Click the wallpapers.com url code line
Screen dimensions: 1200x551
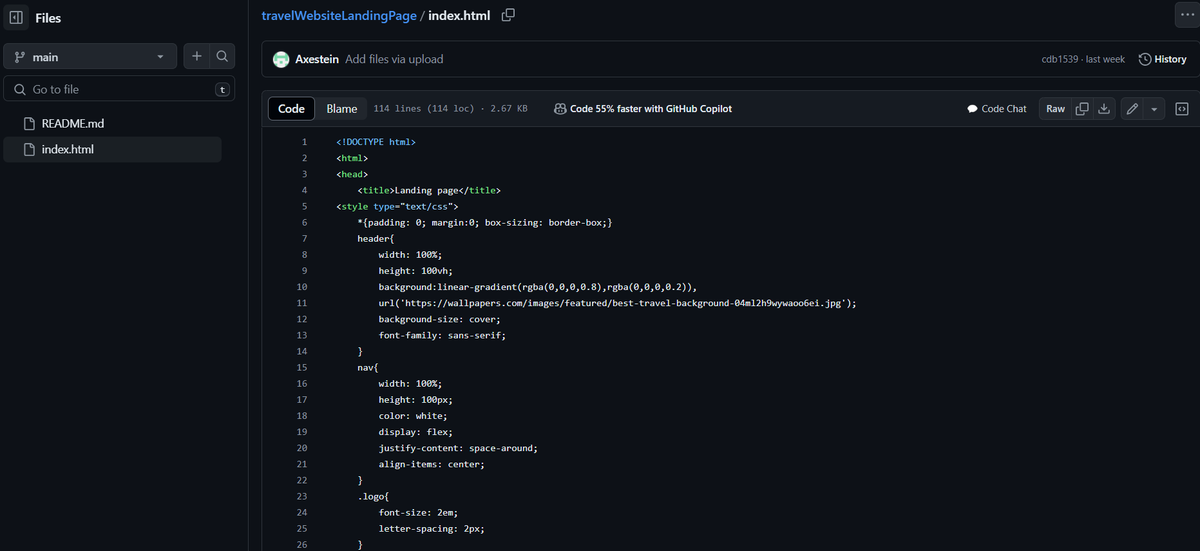(x=617, y=303)
